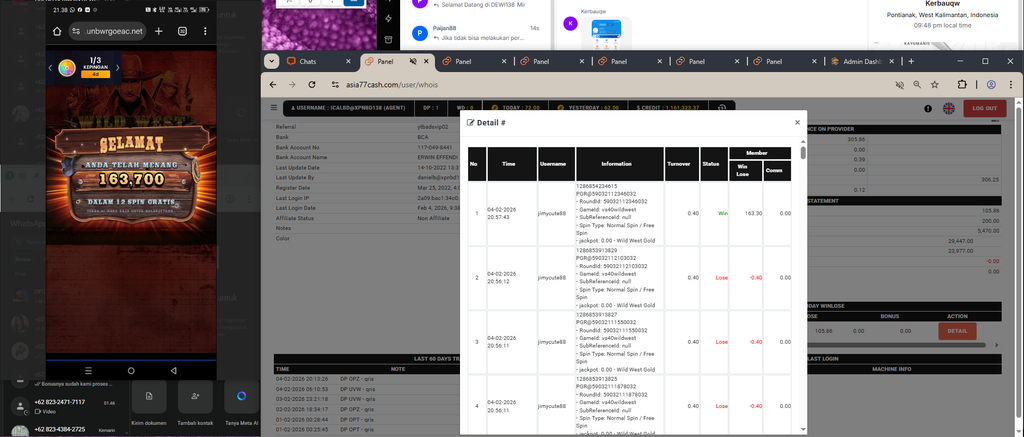Open the zoom magnifier icon in address bar

tap(917, 85)
